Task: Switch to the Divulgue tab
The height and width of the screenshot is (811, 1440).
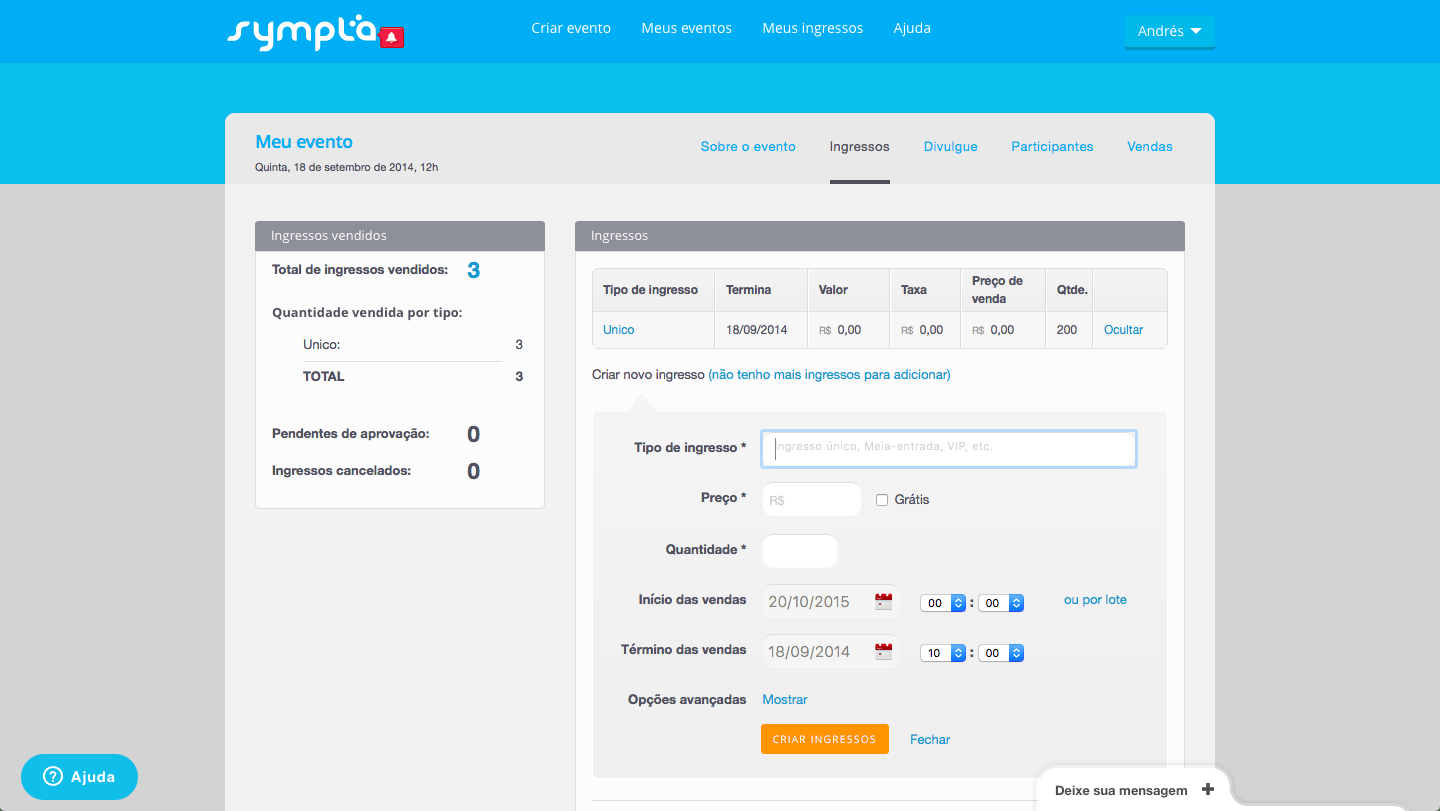Action: (951, 146)
